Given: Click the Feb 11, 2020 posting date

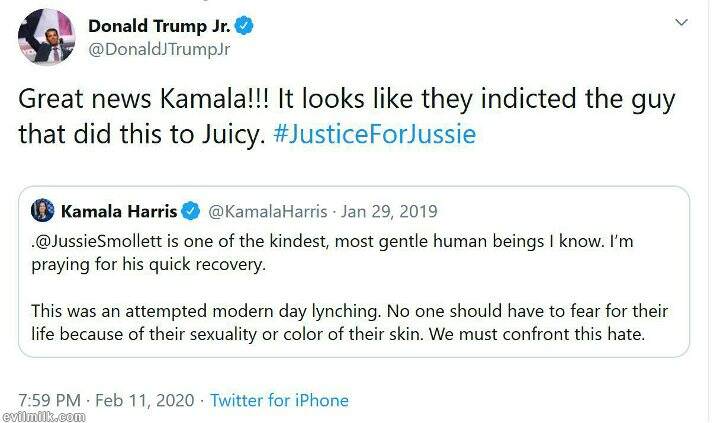Looking at the screenshot, I should (x=145, y=400).
